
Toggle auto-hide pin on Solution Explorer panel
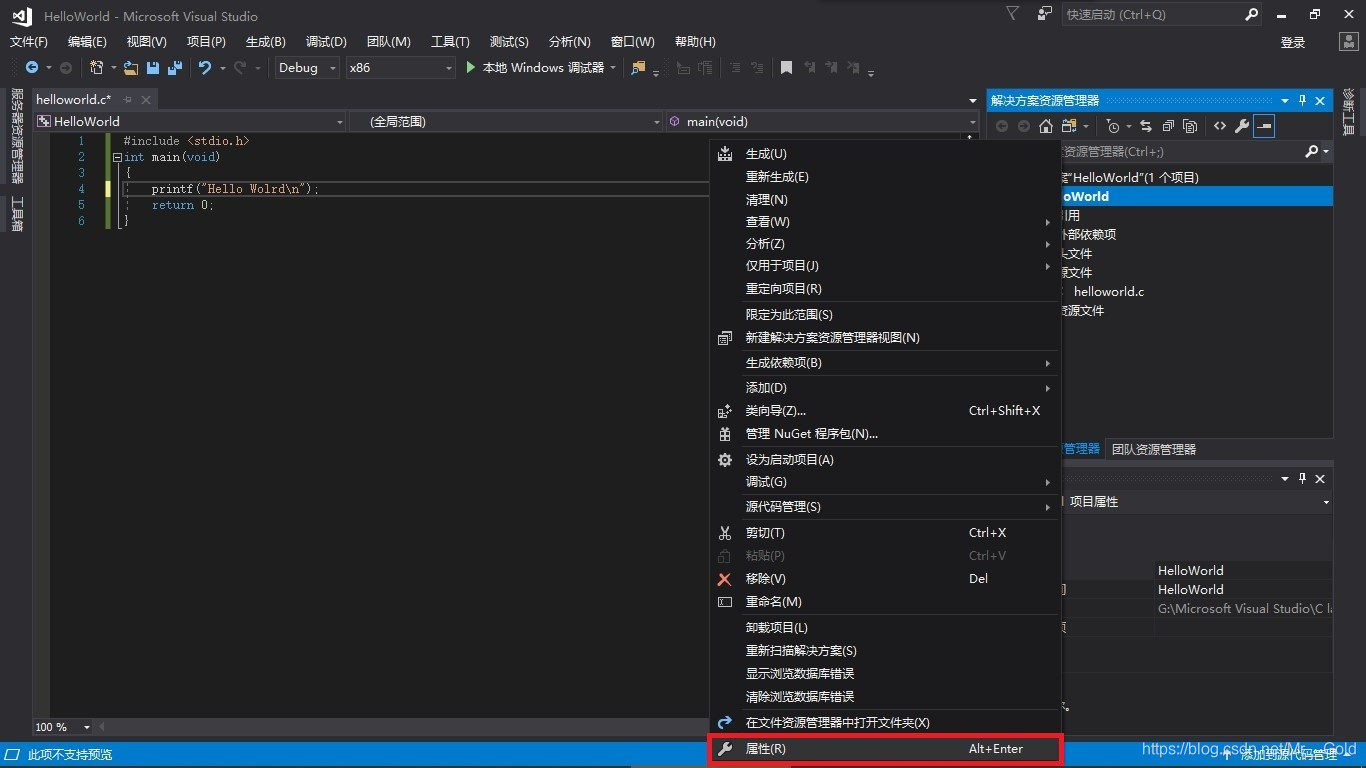coord(1302,101)
